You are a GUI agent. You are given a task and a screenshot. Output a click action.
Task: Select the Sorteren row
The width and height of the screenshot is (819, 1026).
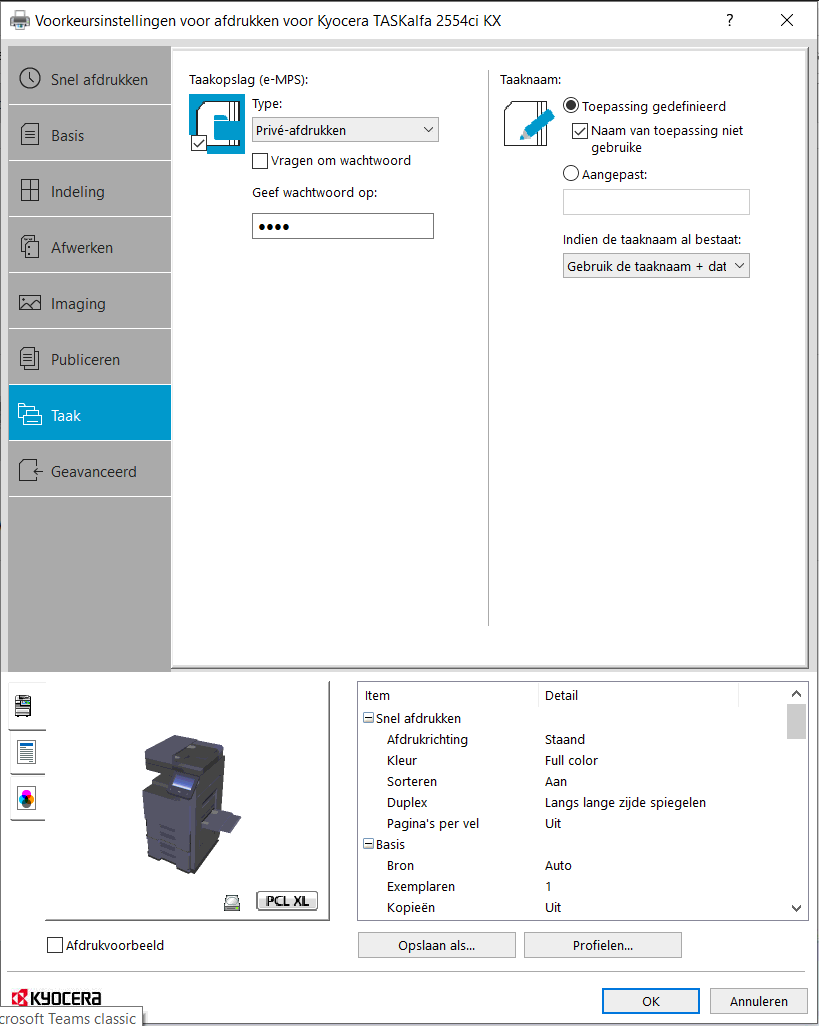[572, 781]
